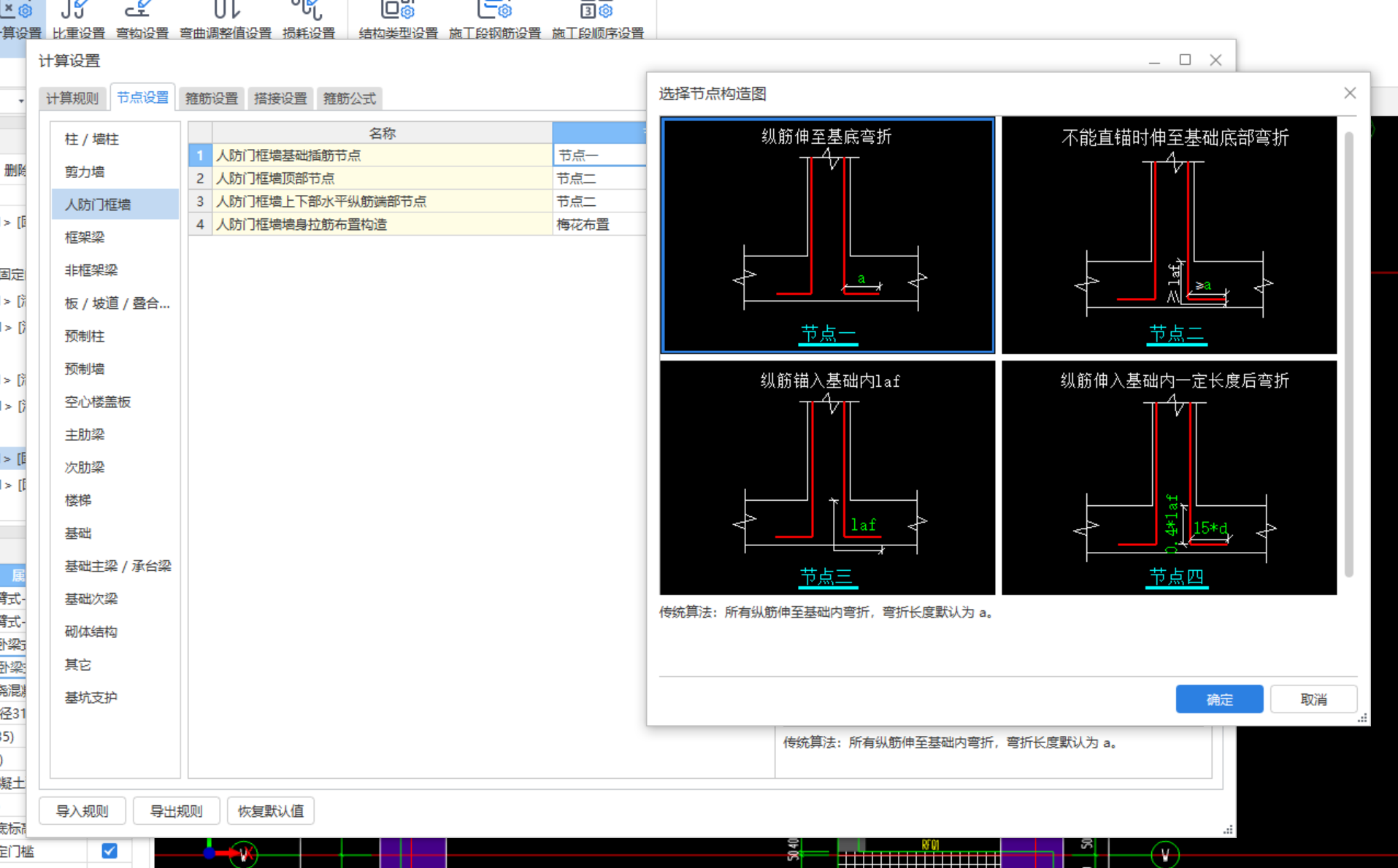This screenshot has height=868, width=1398.
Task: Select 其它 category
Action: pos(115,664)
